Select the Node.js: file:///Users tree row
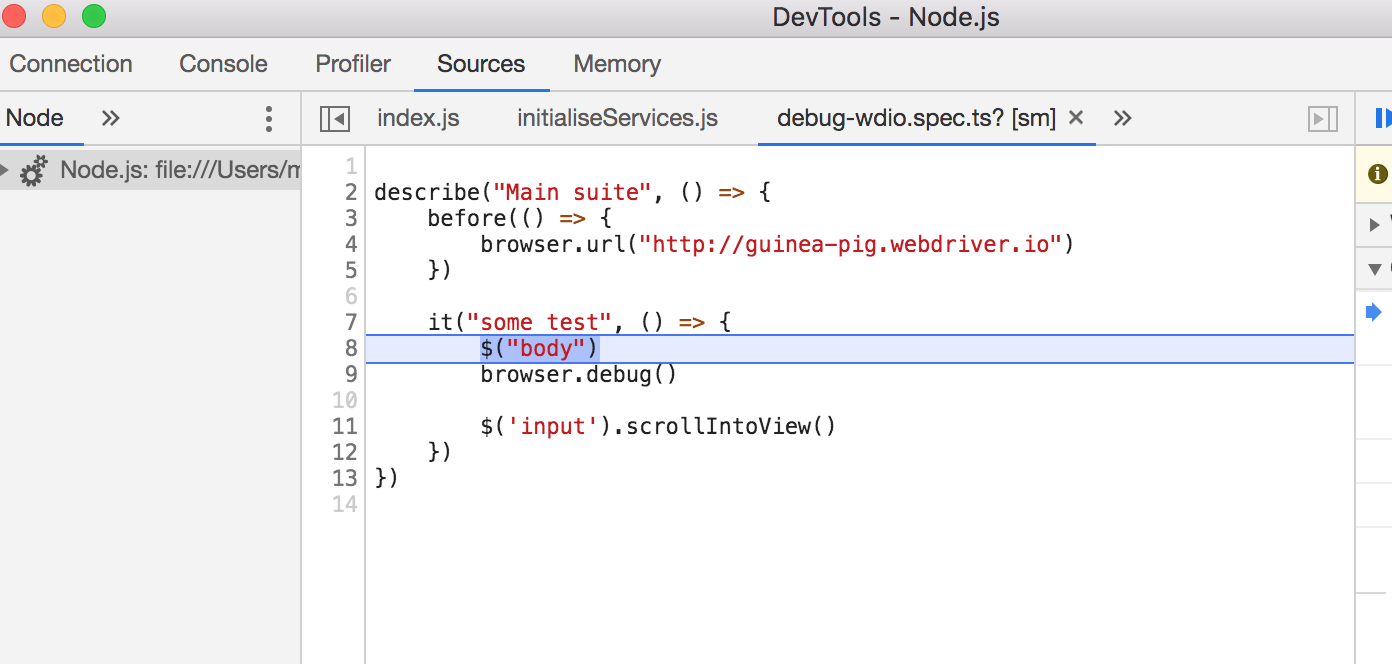1392x664 pixels. click(x=150, y=170)
